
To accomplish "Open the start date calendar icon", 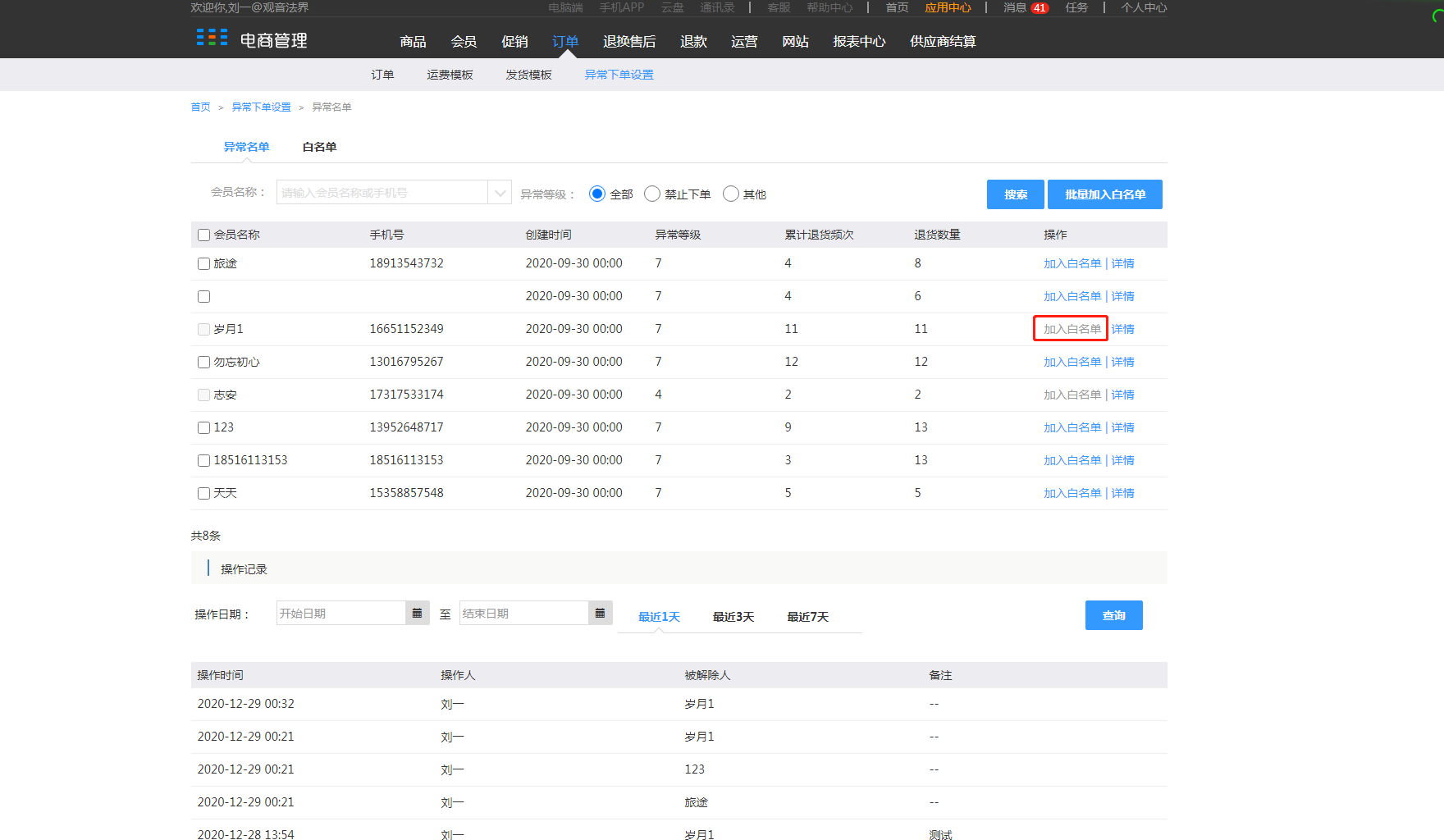I will coord(417,613).
